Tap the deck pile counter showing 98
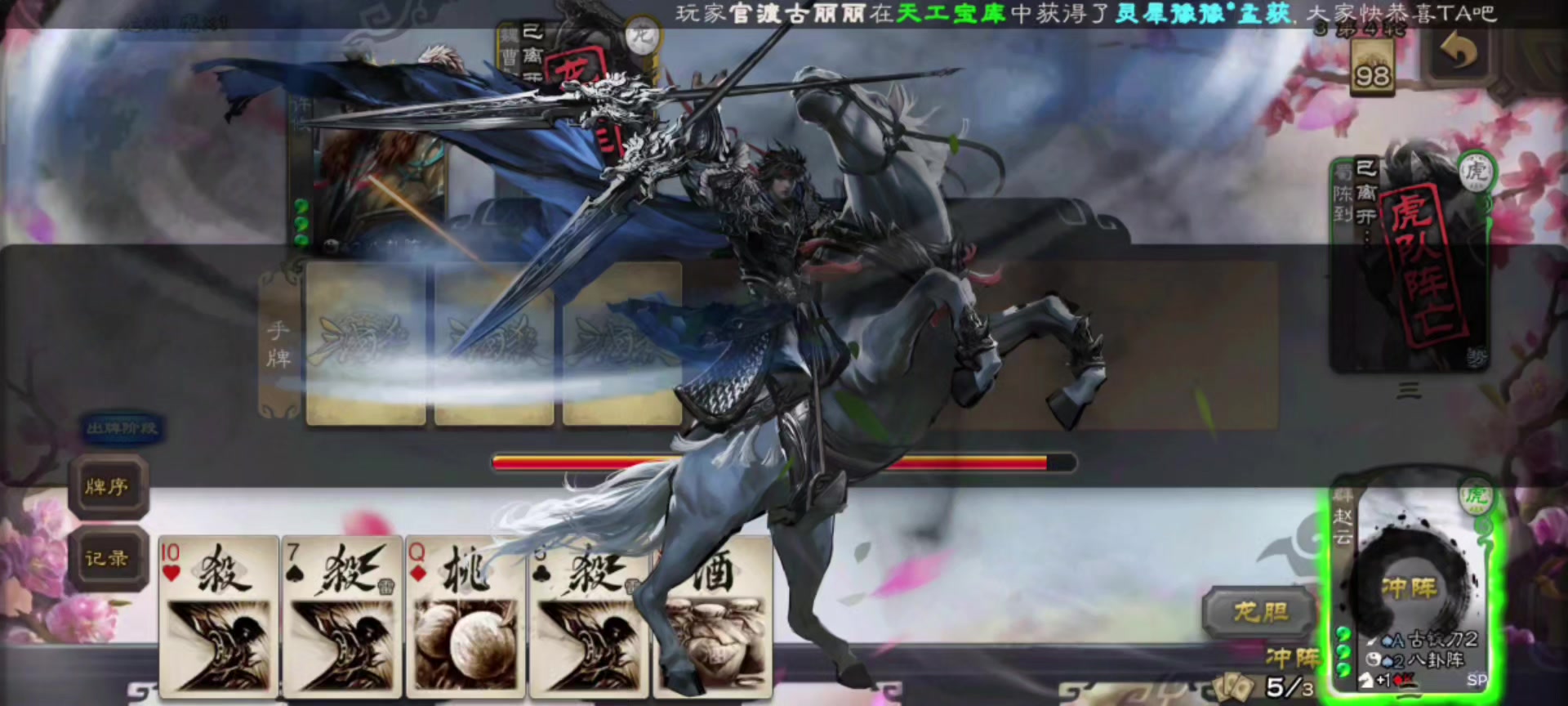 [1372, 69]
